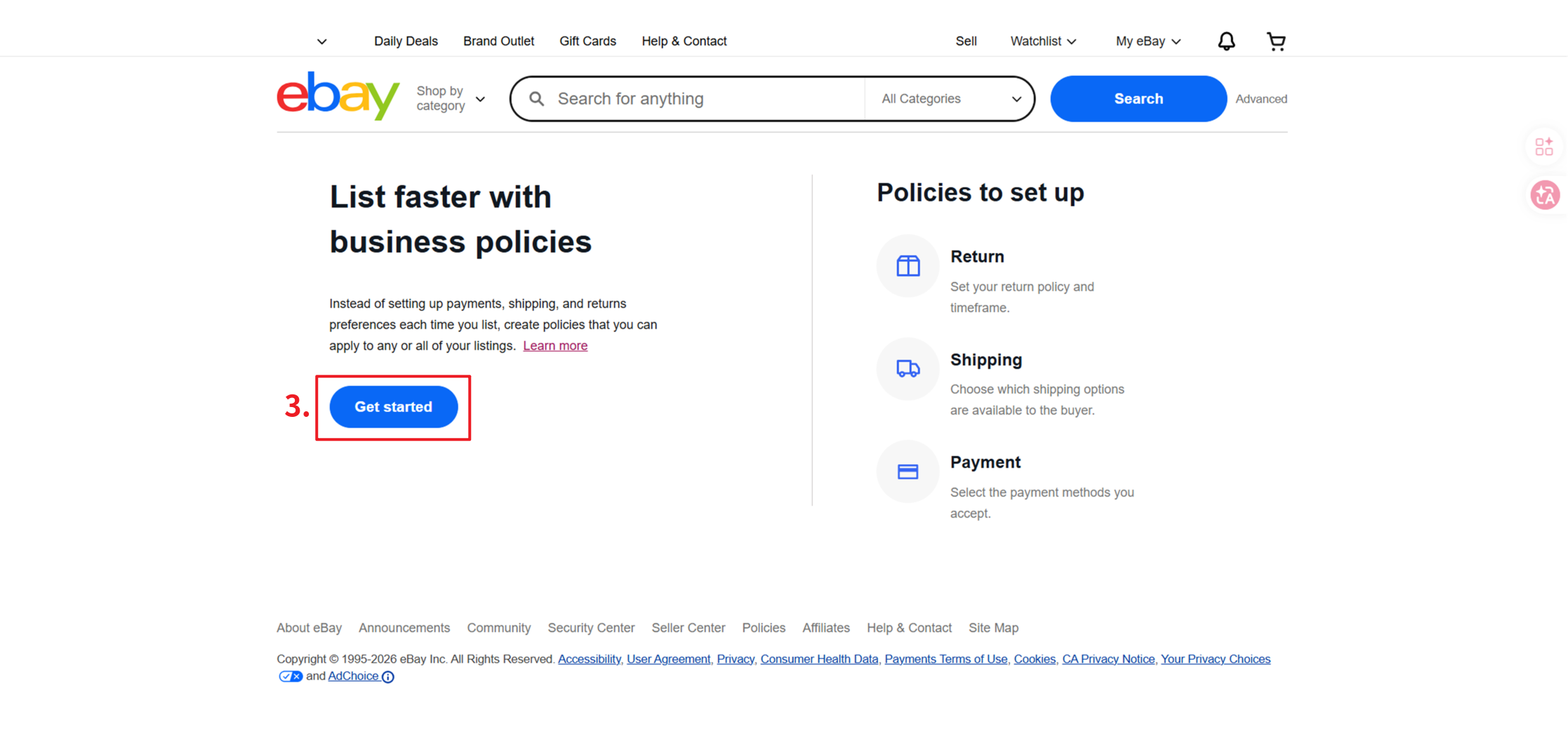Expand the Shop by category menu
This screenshot has width=1568, height=732.
[451, 99]
